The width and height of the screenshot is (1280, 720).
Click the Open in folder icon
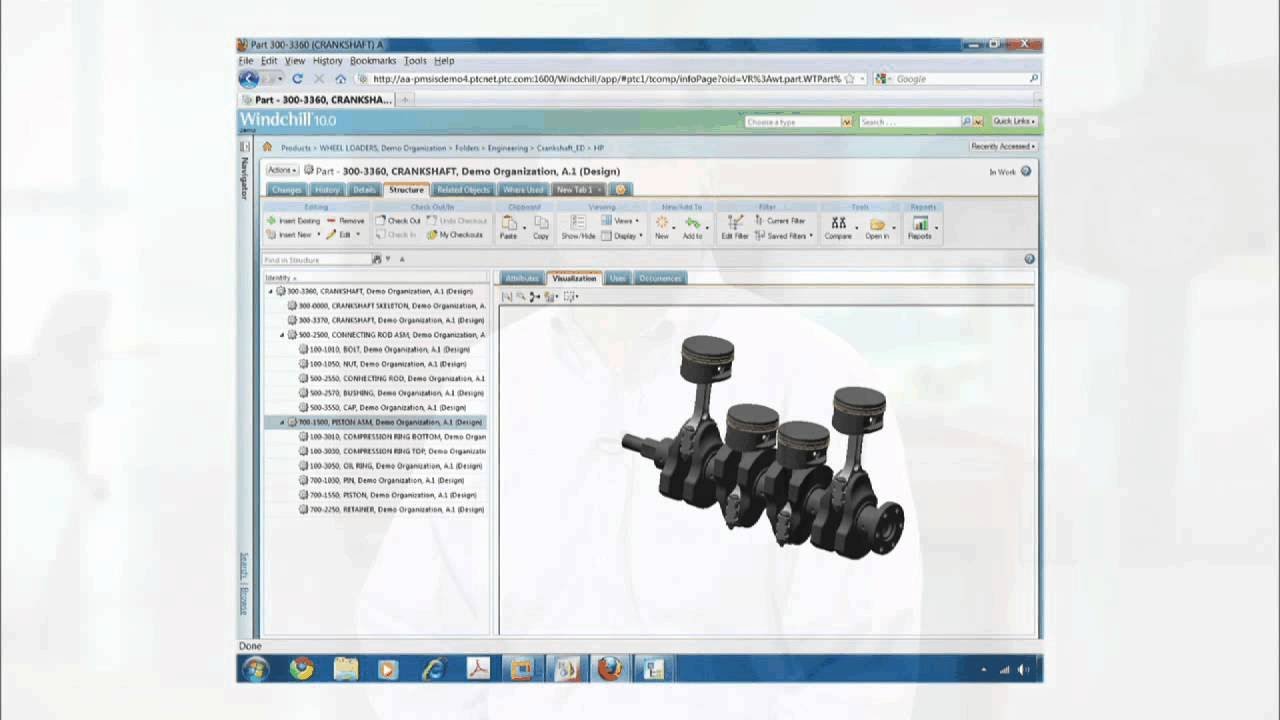[x=878, y=223]
